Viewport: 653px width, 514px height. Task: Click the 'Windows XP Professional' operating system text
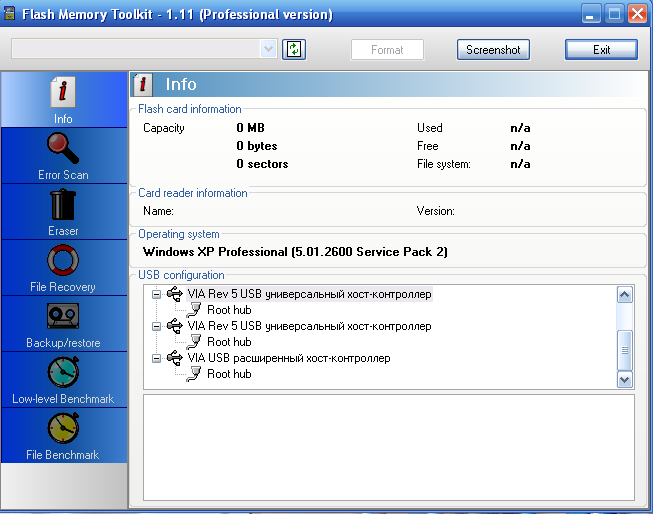pos(295,252)
